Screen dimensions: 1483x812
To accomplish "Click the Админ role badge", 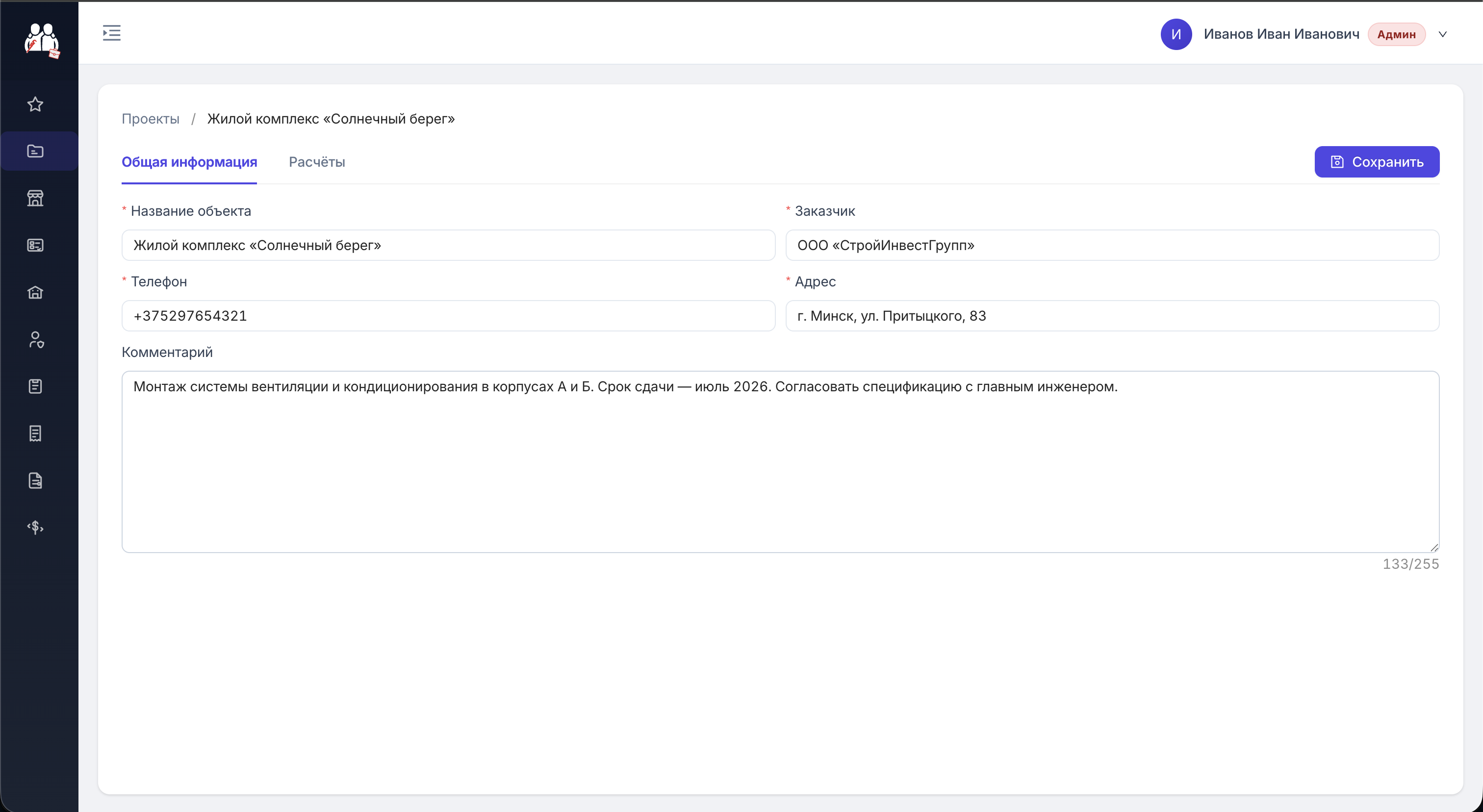I will [x=1397, y=34].
